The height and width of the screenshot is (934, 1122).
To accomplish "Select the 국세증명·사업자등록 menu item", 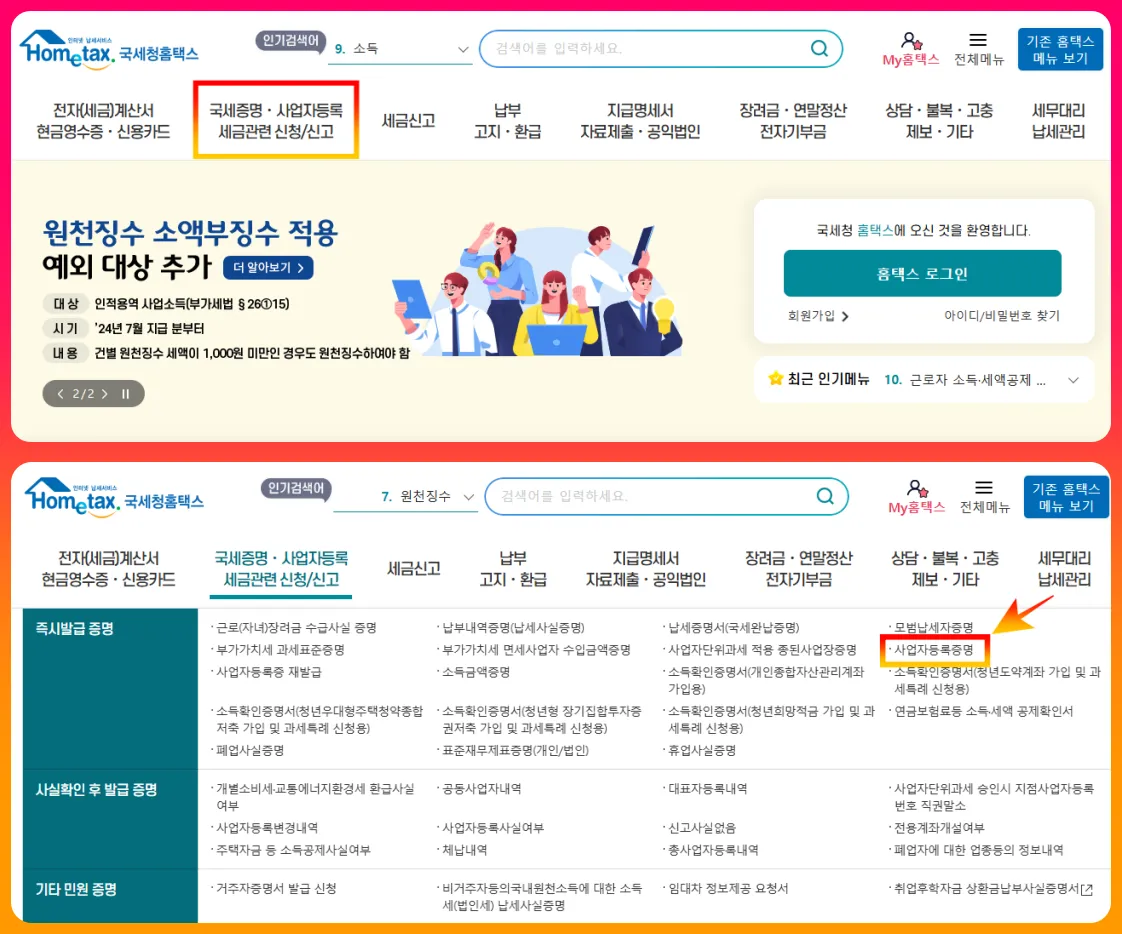I will click(275, 119).
